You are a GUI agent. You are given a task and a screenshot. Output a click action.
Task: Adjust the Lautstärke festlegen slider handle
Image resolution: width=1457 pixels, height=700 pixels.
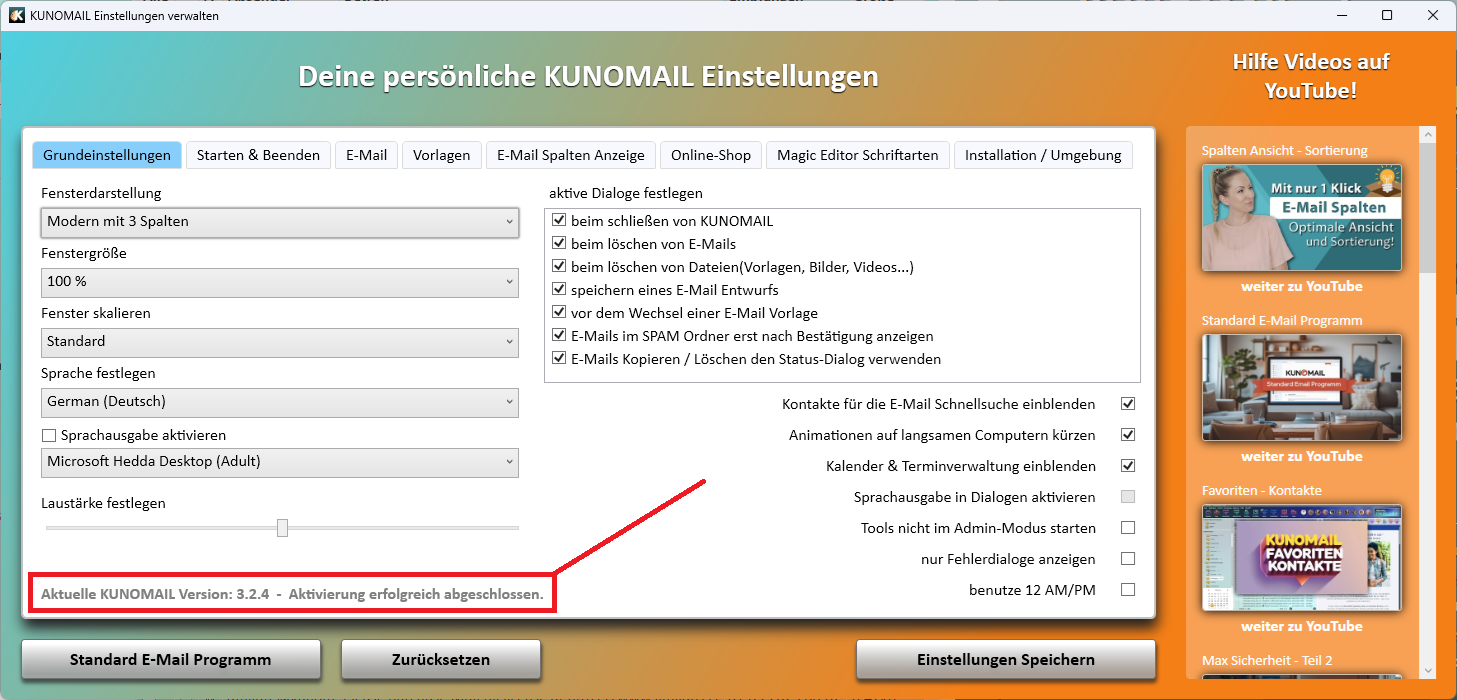coord(283,527)
